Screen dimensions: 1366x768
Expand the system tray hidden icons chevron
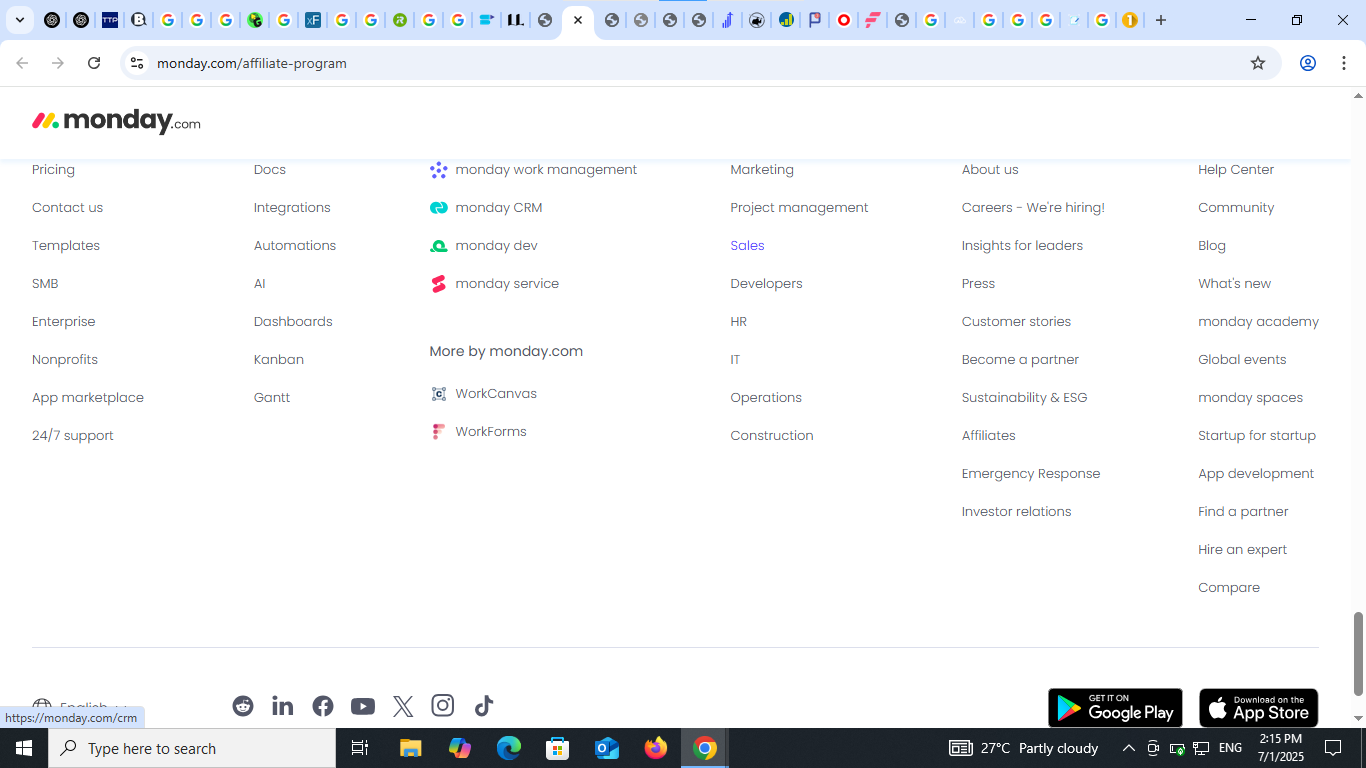[x=1128, y=748]
